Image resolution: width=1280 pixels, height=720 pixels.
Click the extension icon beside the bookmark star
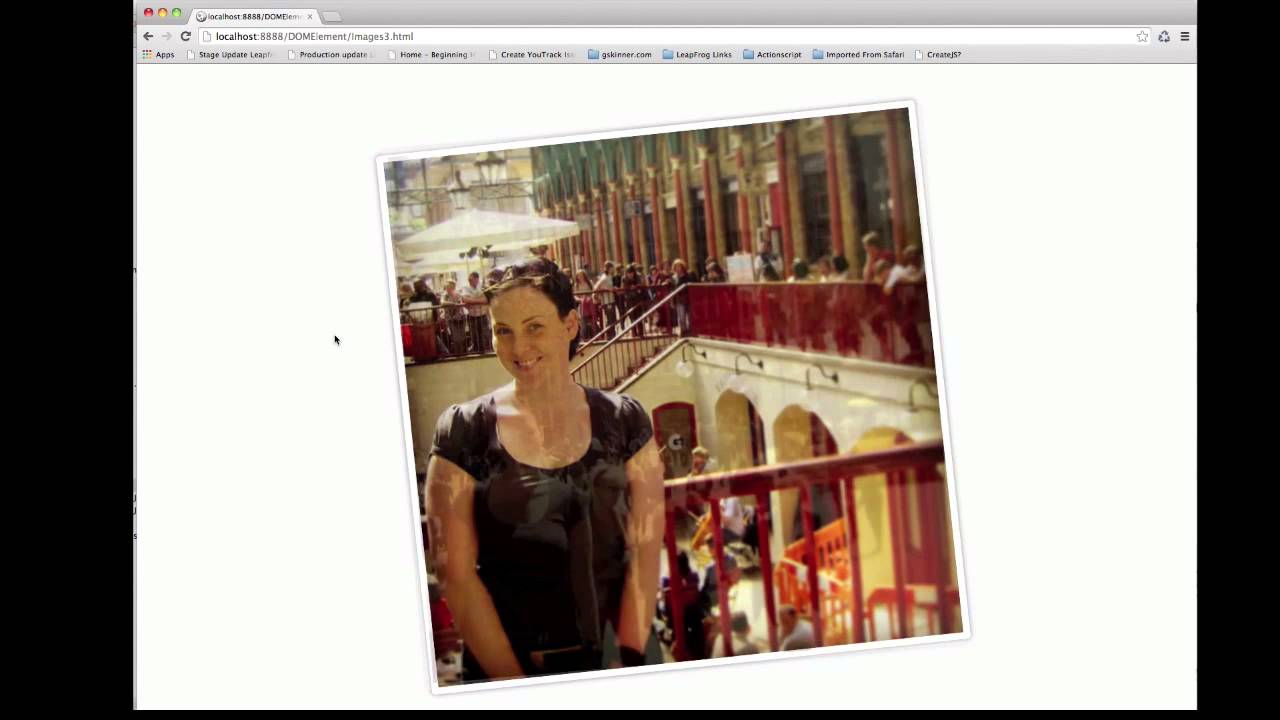click(x=1164, y=36)
